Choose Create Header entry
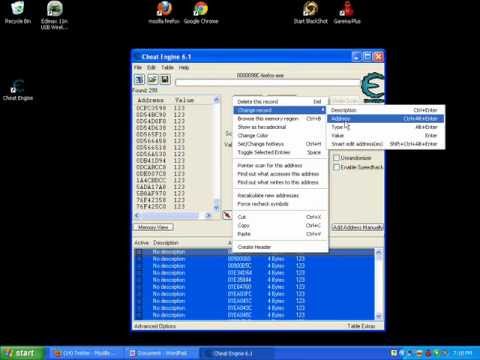The height and width of the screenshot is (360, 480). click(x=279, y=247)
